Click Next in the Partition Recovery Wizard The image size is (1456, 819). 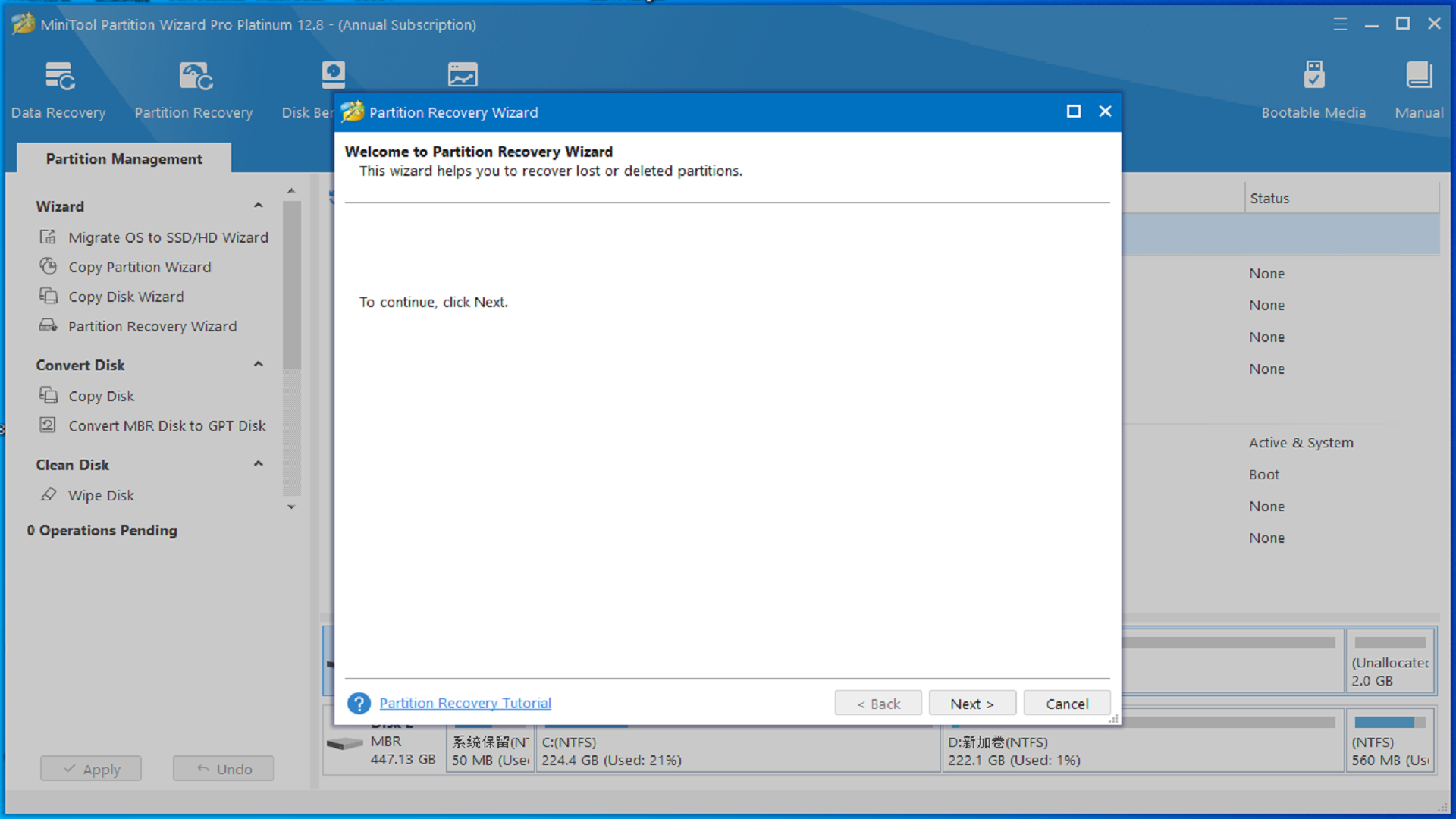972,703
